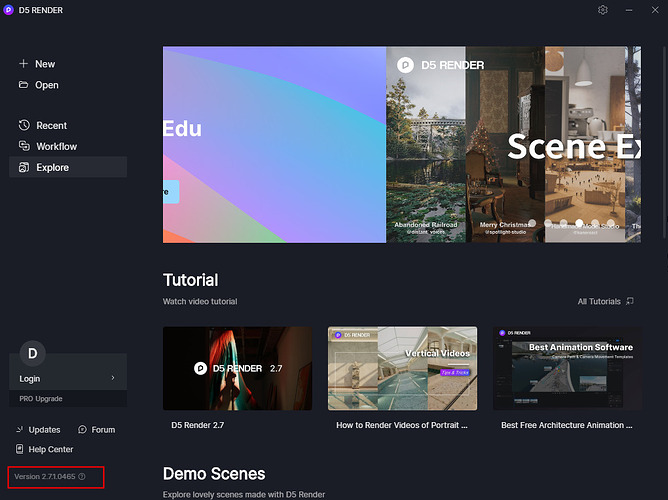Click the Version 2.7.1.0465 text
This screenshot has width=668, height=500.
[45, 476]
